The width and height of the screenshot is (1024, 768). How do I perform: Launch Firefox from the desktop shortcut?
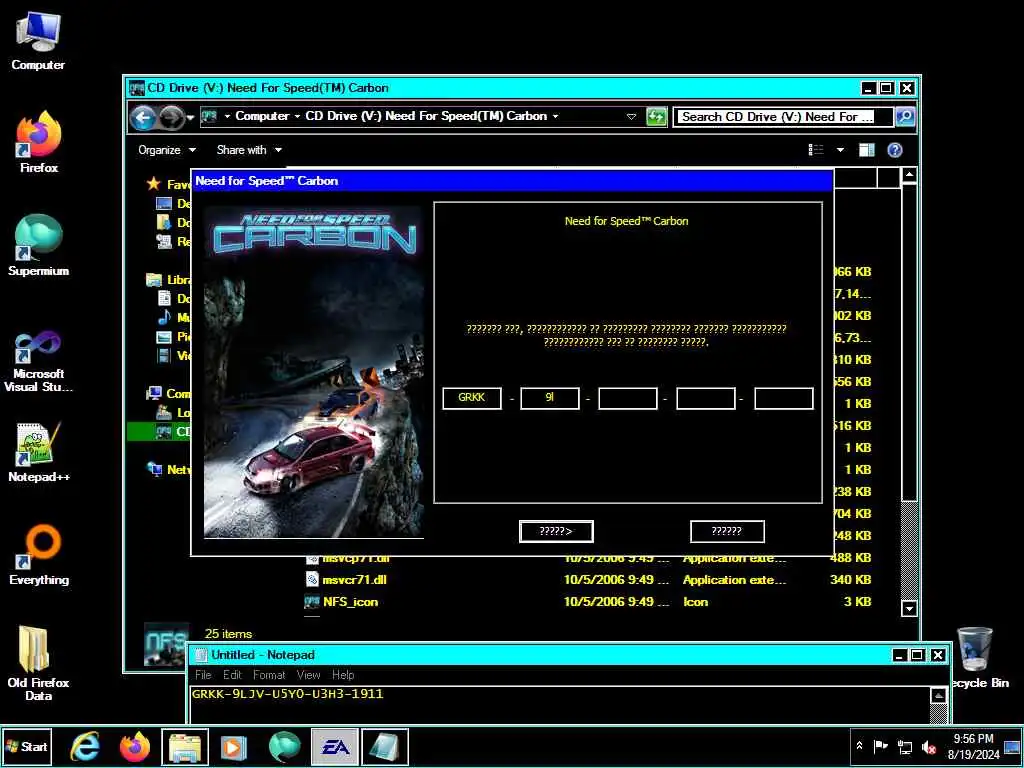coord(39,142)
